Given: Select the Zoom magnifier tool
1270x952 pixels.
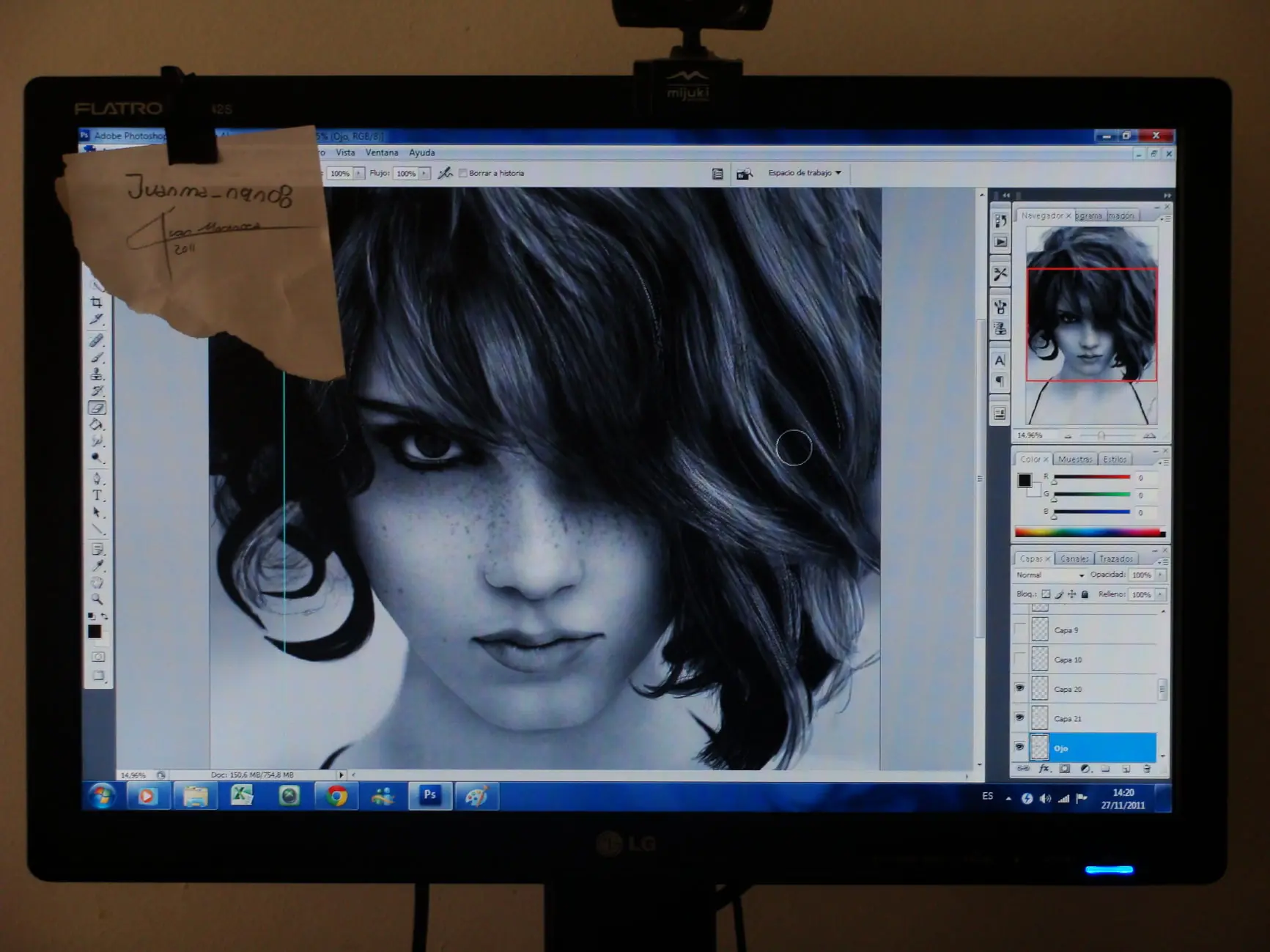Looking at the screenshot, I should point(97,599).
